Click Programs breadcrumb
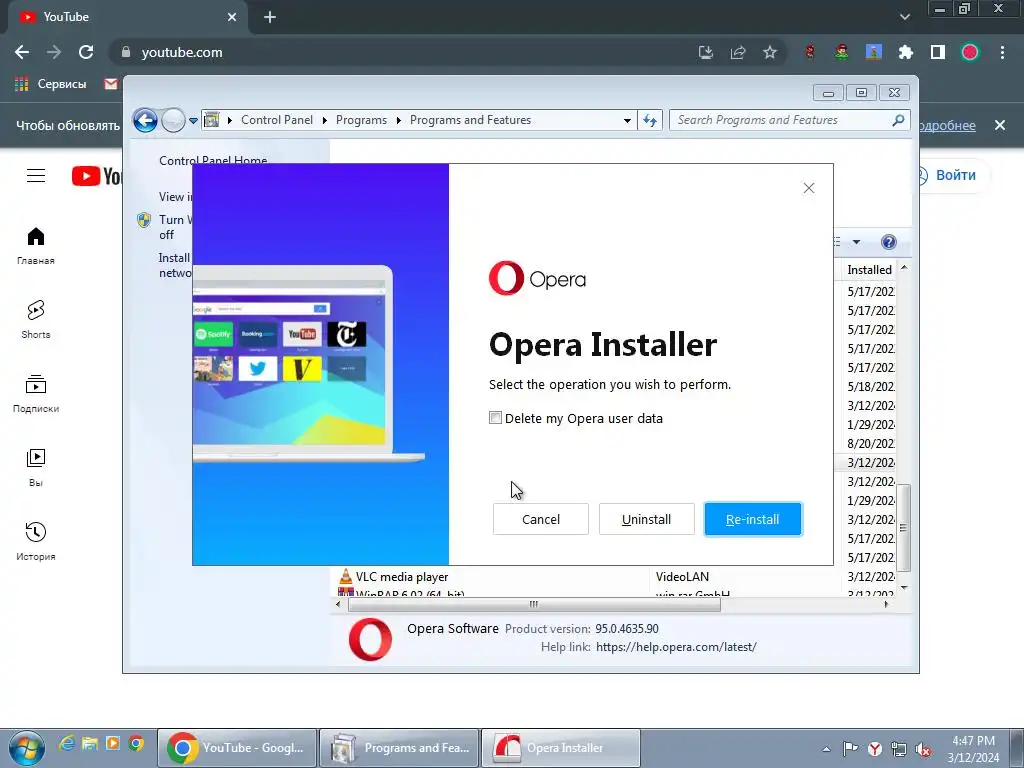1024x768 pixels. [x=361, y=120]
